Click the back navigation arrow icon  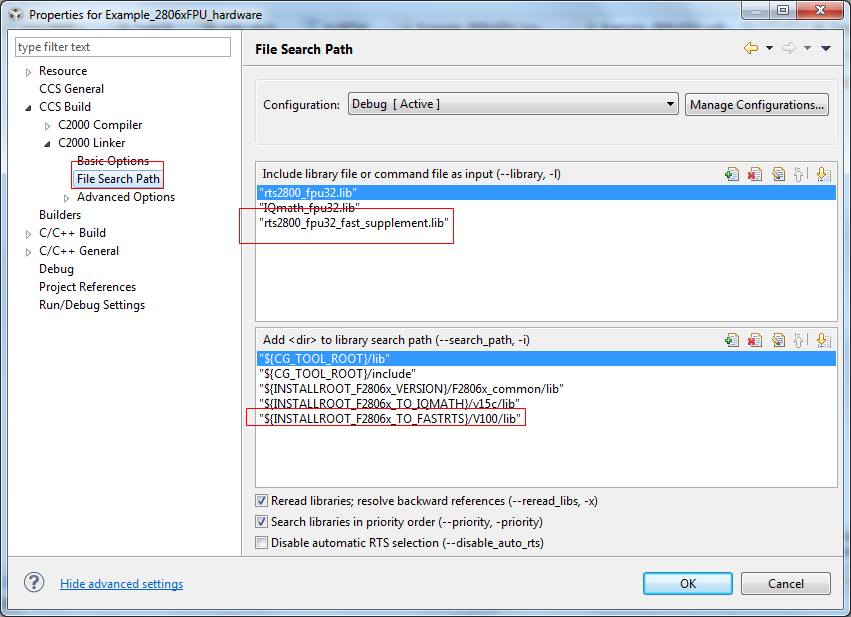750,48
